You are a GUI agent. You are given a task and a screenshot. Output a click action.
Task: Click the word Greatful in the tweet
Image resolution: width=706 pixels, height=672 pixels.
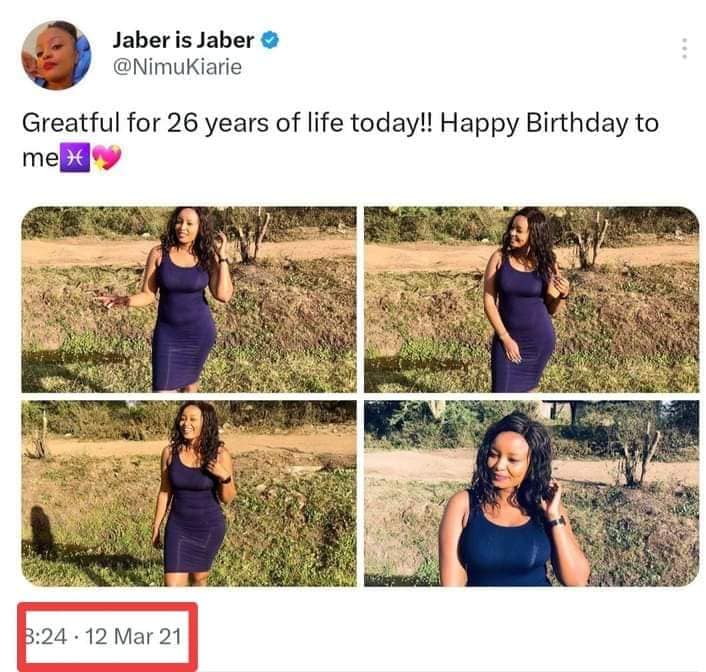69,125
